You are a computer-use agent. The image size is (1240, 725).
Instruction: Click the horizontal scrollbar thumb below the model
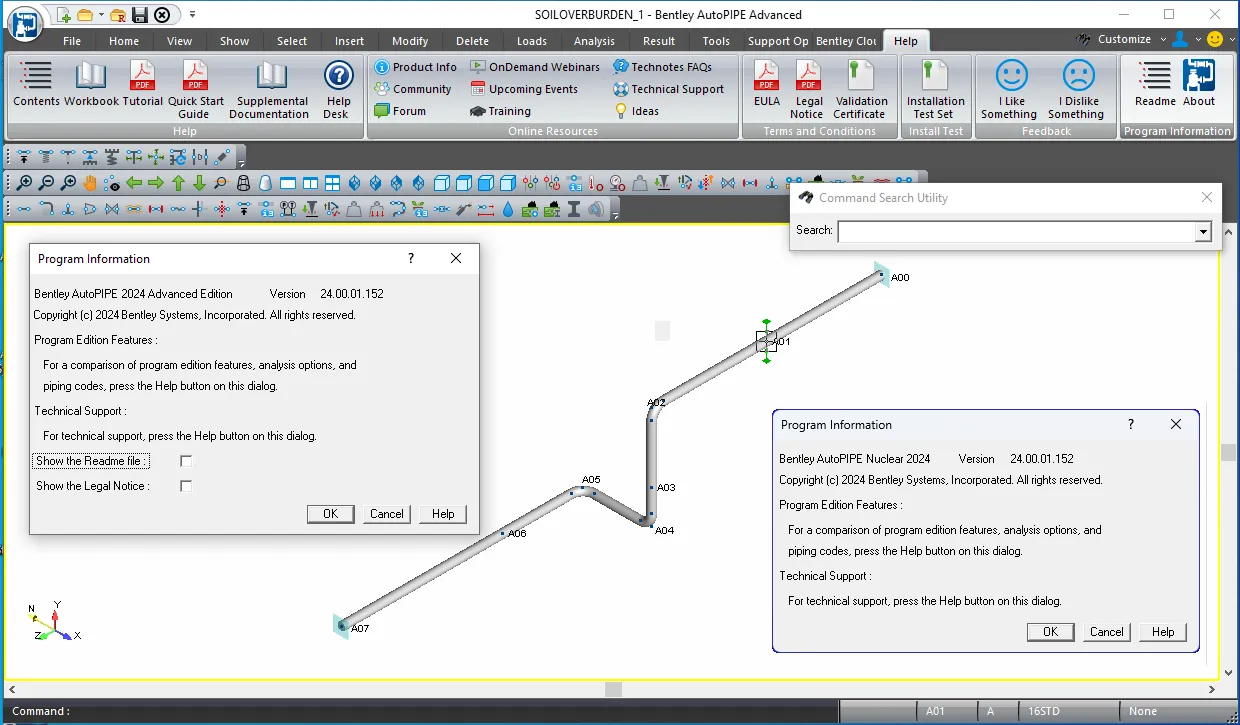(x=614, y=689)
